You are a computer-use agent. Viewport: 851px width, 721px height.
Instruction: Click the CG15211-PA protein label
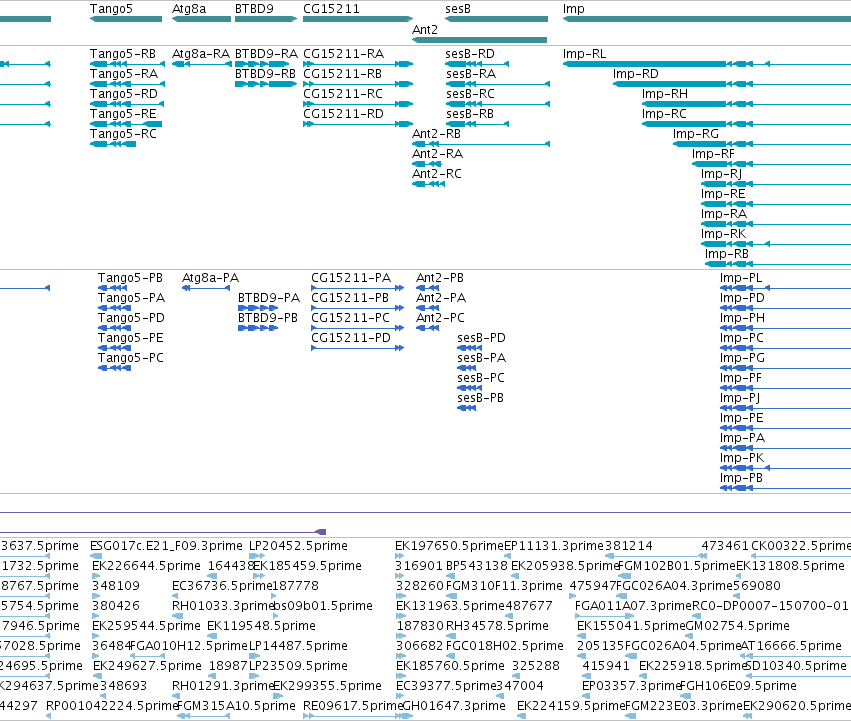pos(351,278)
